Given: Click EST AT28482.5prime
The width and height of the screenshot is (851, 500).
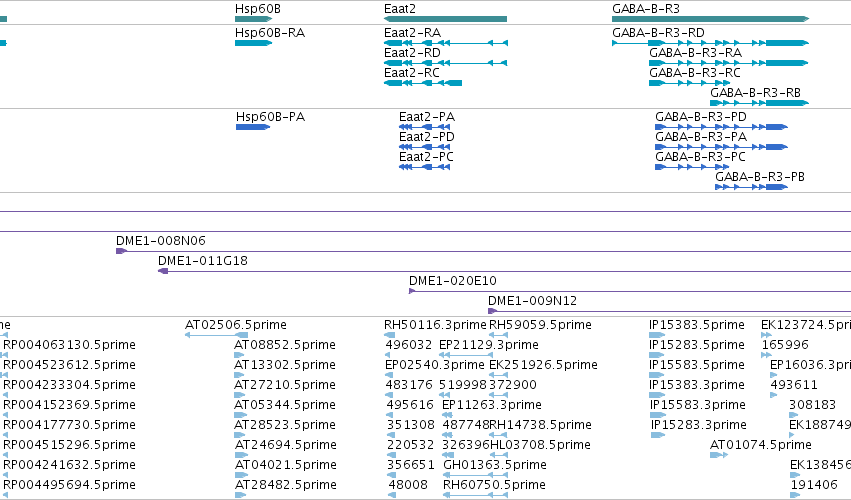Looking at the screenshot, I should [285, 485].
